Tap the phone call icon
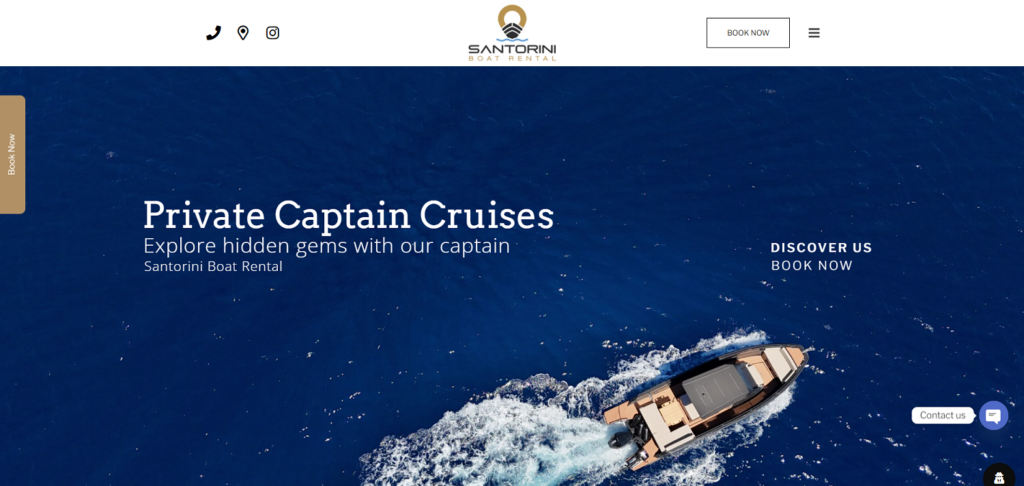This screenshot has height=486, width=1024. coord(214,33)
